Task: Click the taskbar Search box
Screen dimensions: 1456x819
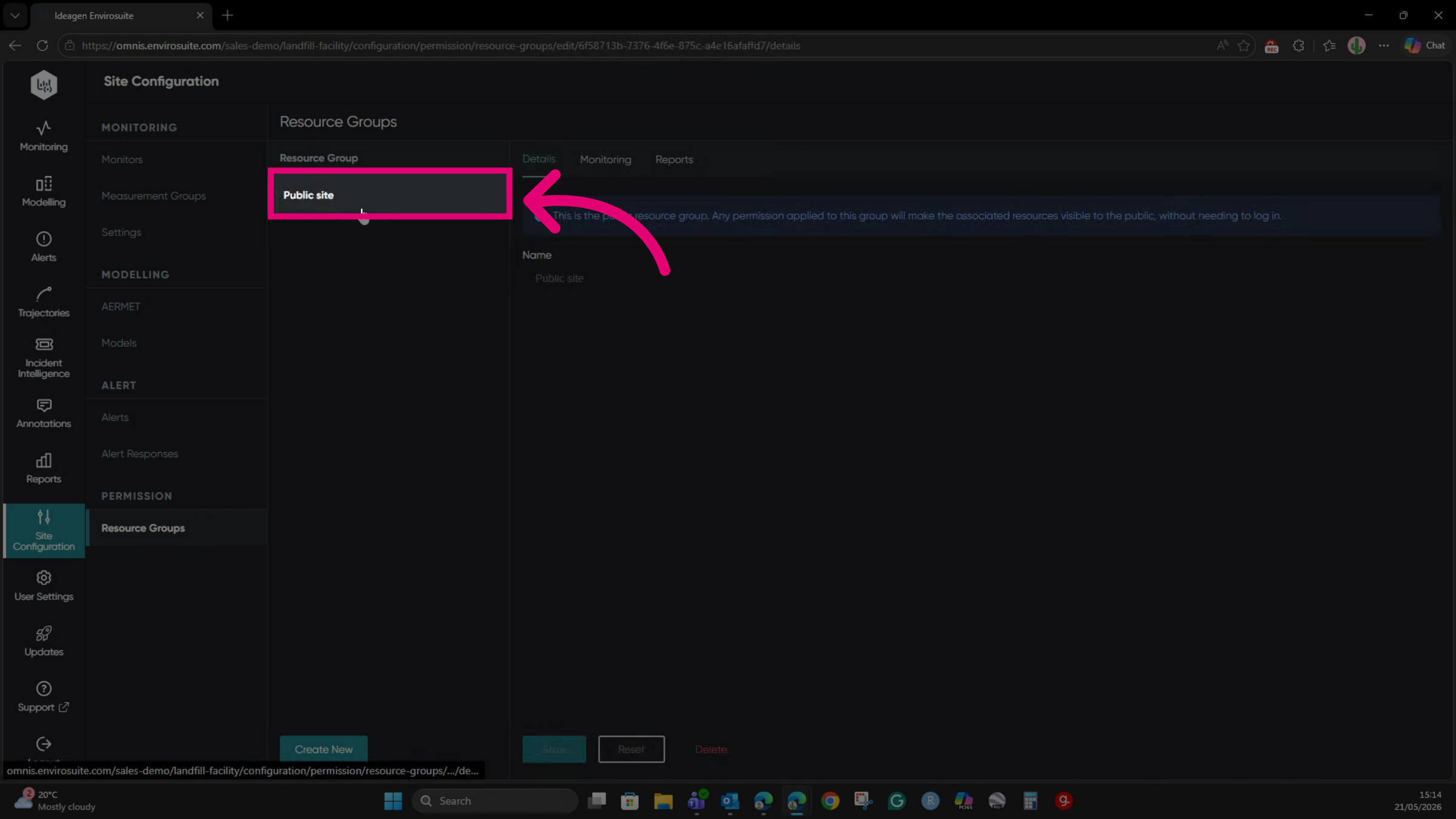Action: click(x=494, y=801)
